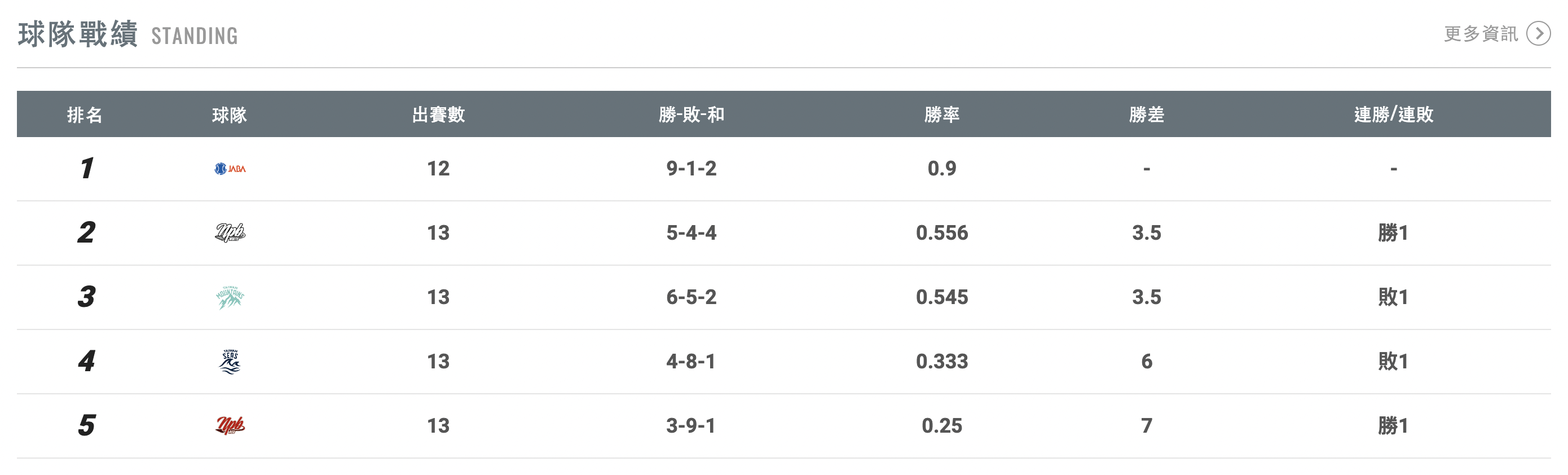Click the 排名 column header
1568x475 pixels.
(x=85, y=115)
